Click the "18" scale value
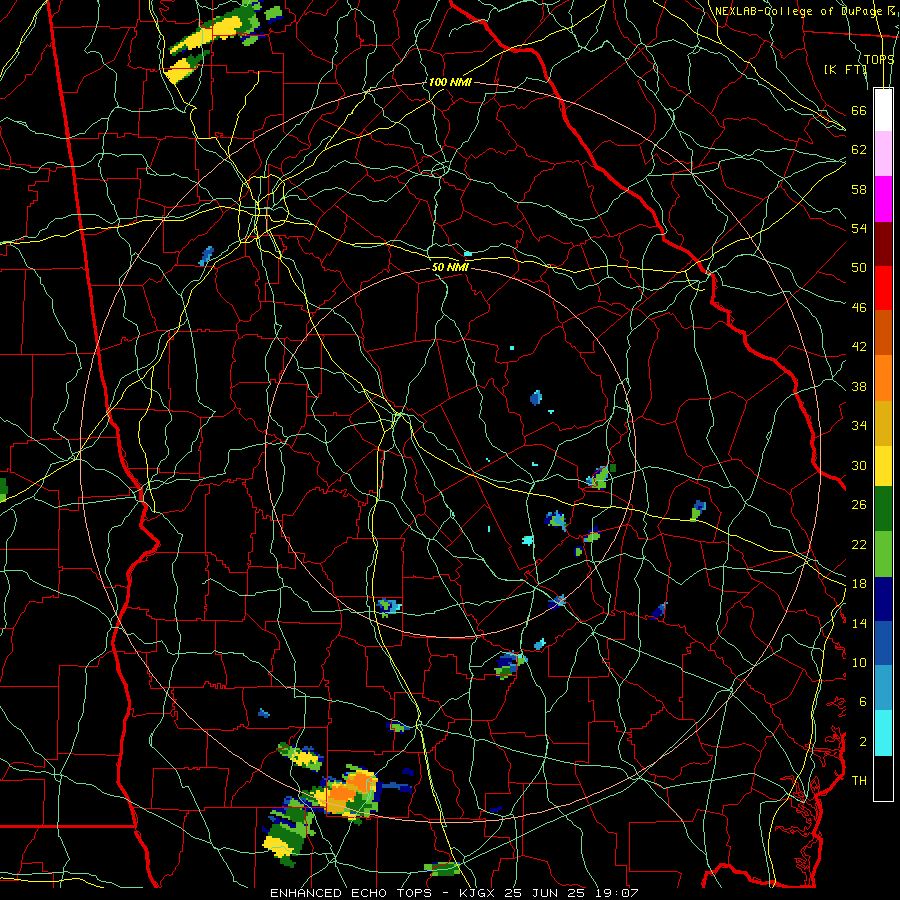Screen dimensions: 900x900 tap(859, 584)
